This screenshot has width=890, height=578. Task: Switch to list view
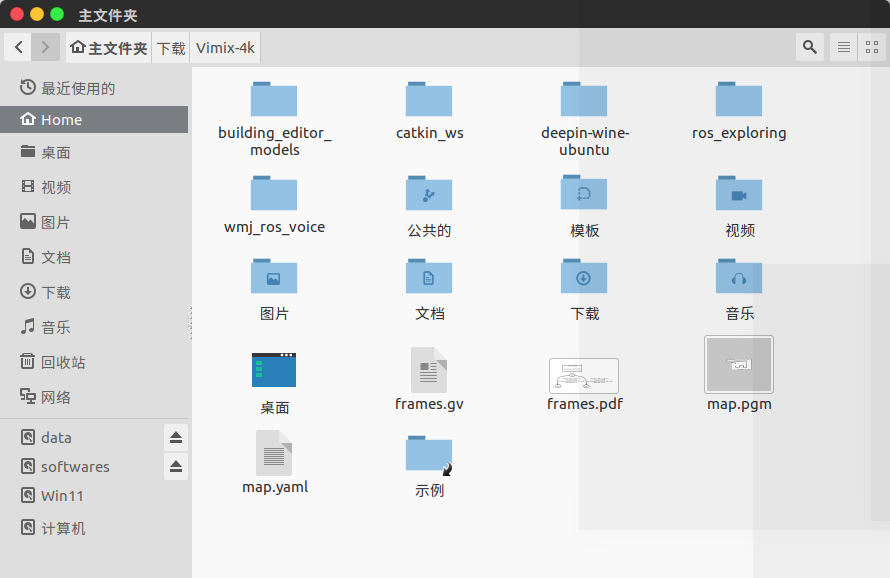coord(844,47)
